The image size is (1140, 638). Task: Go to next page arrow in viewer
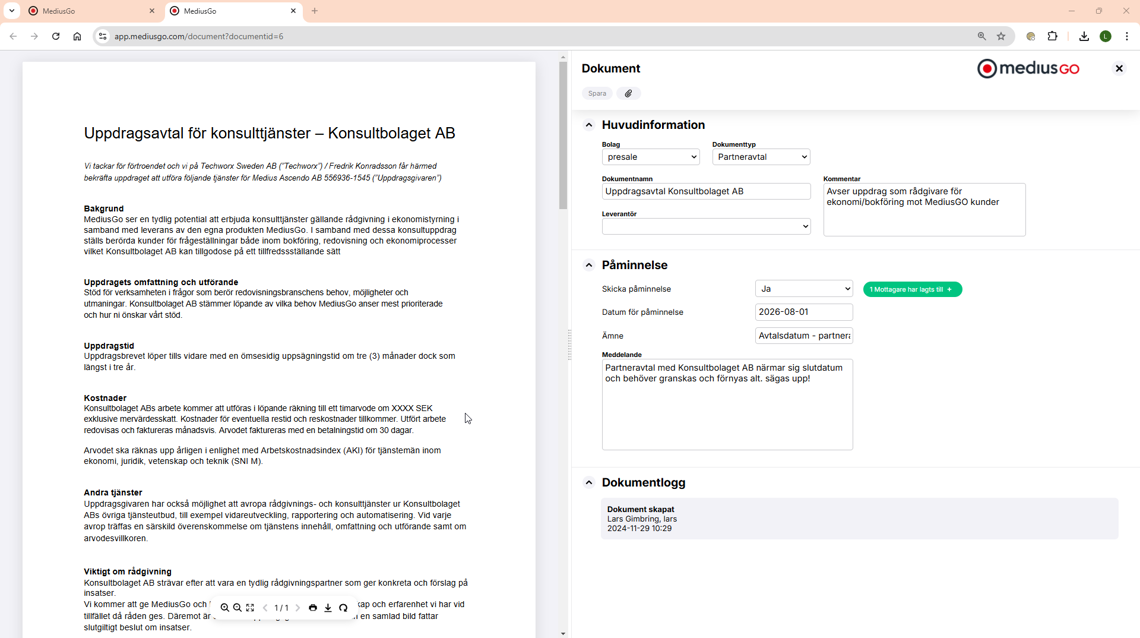point(297,607)
